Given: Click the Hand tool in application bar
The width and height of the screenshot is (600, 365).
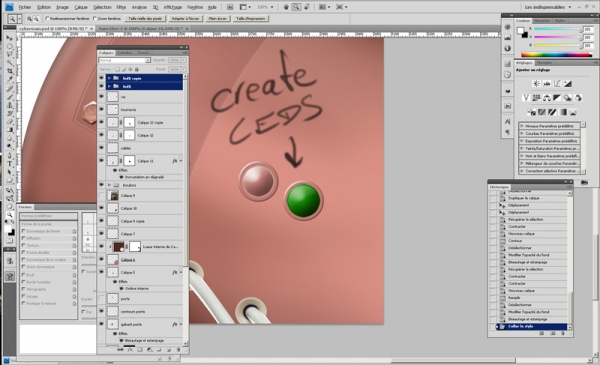Looking at the screenshot, I should [286, 7].
